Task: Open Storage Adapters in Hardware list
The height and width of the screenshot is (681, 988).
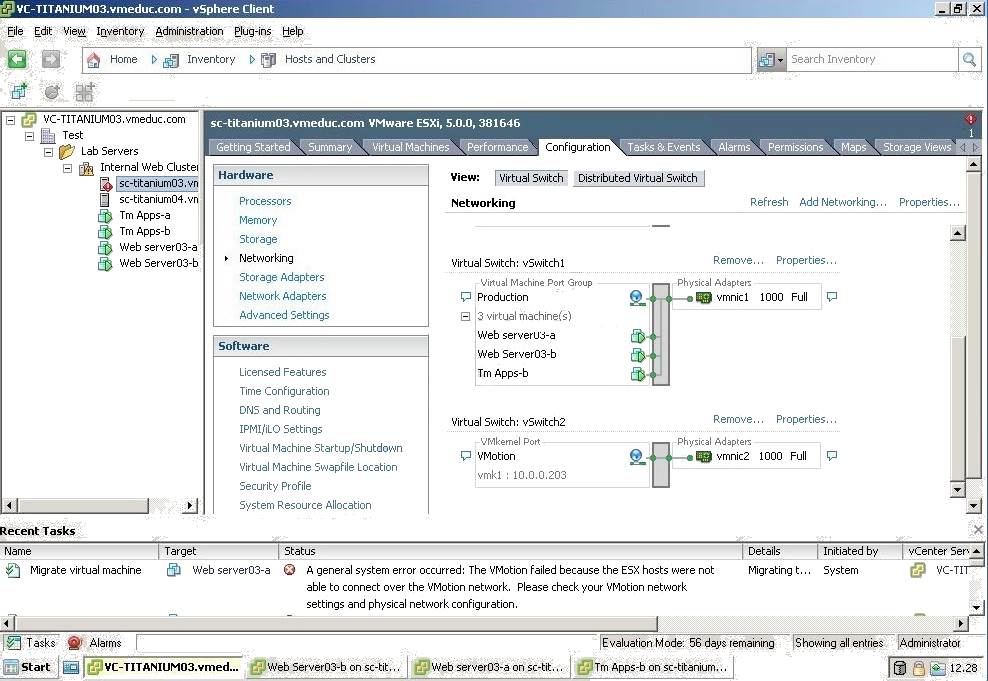Action: coord(282,277)
